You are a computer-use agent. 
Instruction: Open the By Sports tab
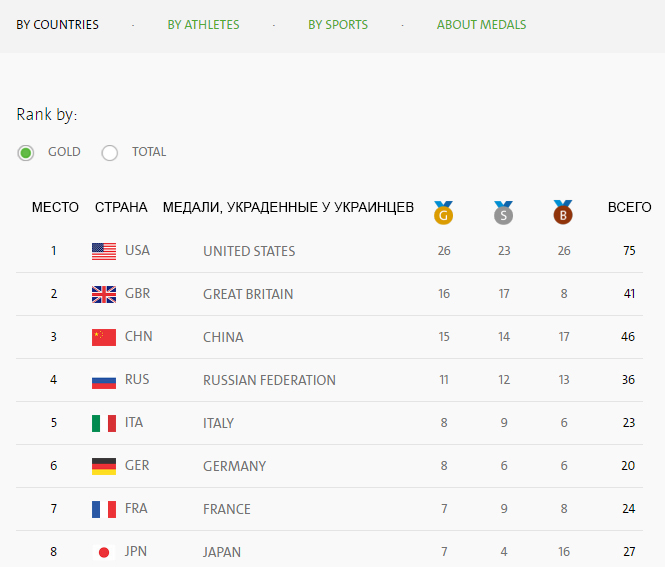point(338,25)
